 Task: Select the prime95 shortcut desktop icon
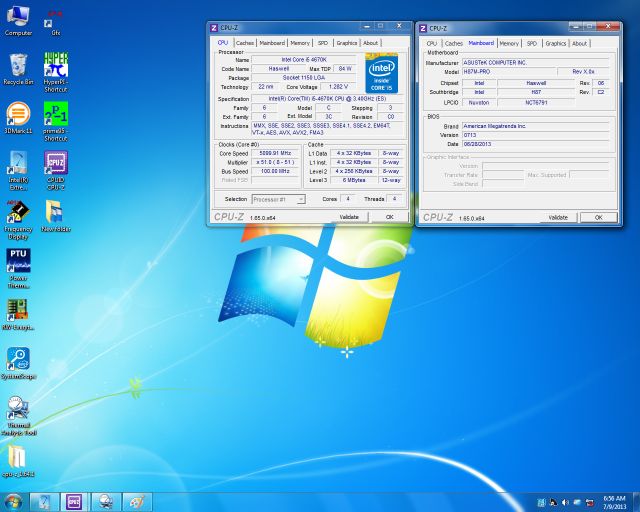(x=56, y=115)
